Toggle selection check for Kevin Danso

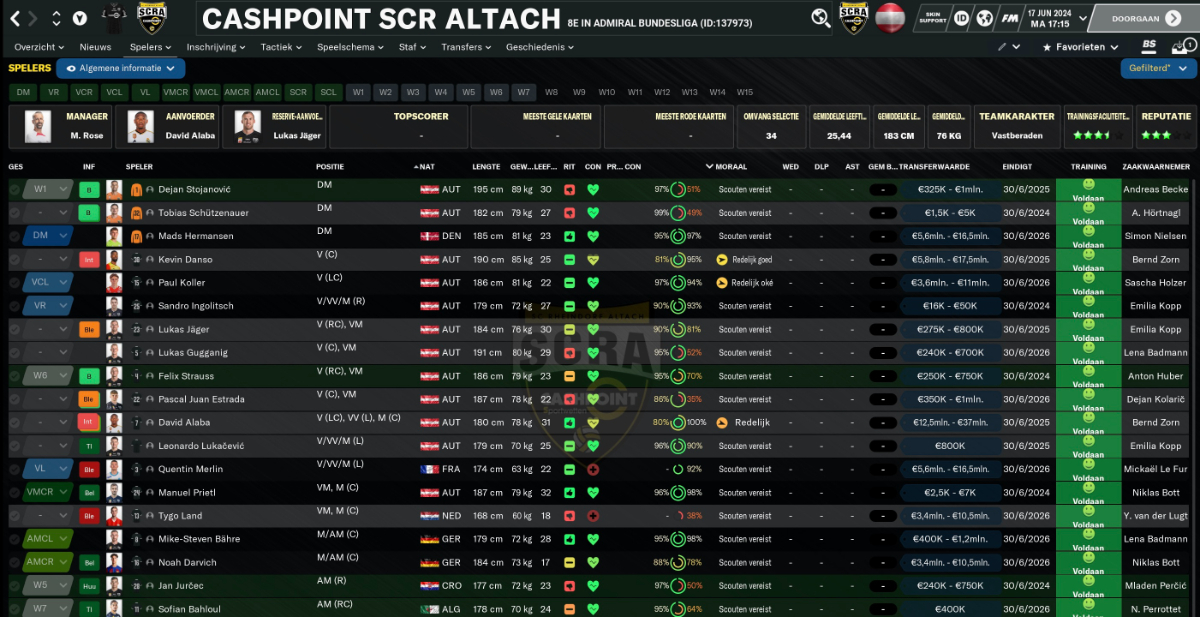coord(14,259)
